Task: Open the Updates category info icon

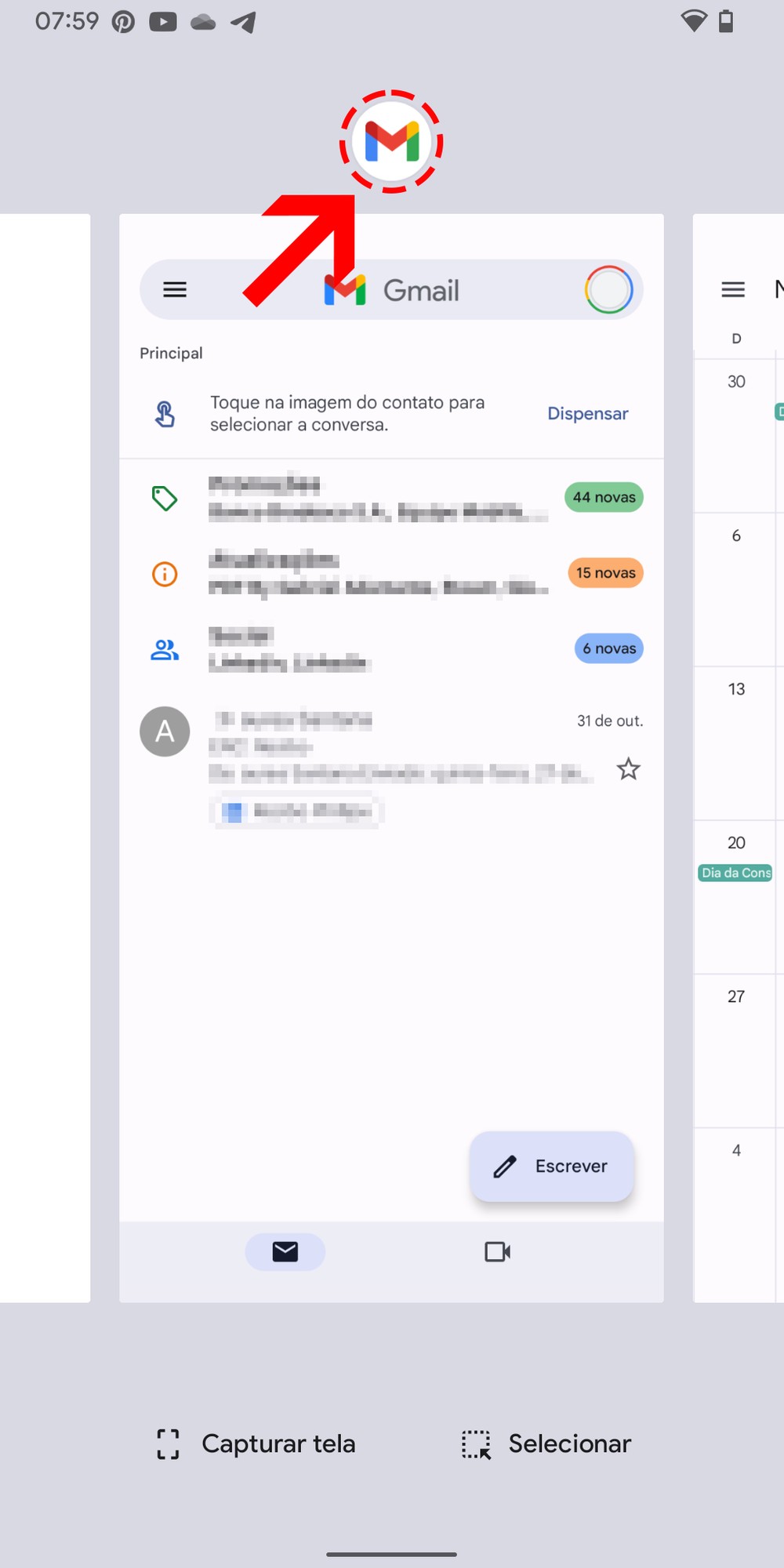Action: 165,574
